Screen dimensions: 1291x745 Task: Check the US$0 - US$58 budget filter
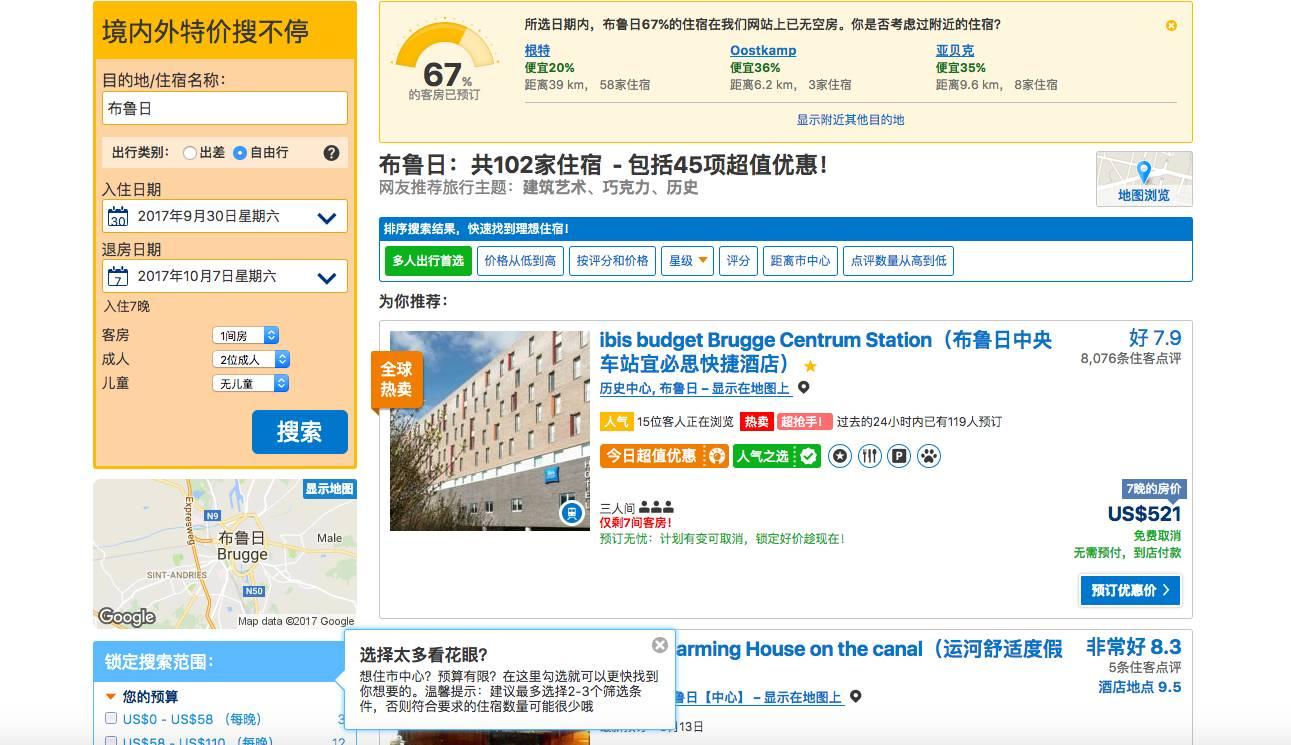[x=111, y=718]
